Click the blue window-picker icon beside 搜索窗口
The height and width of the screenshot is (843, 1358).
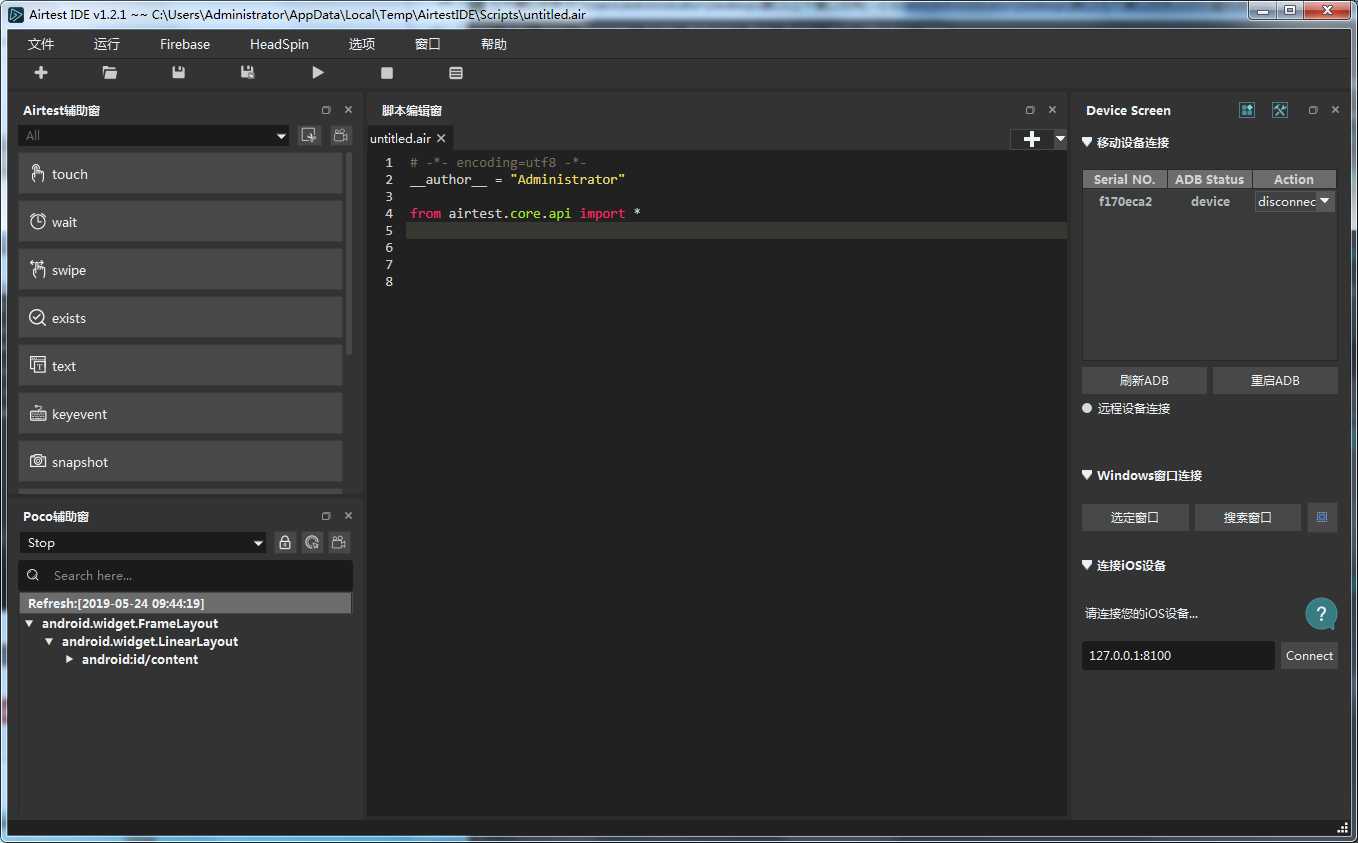point(1322,517)
